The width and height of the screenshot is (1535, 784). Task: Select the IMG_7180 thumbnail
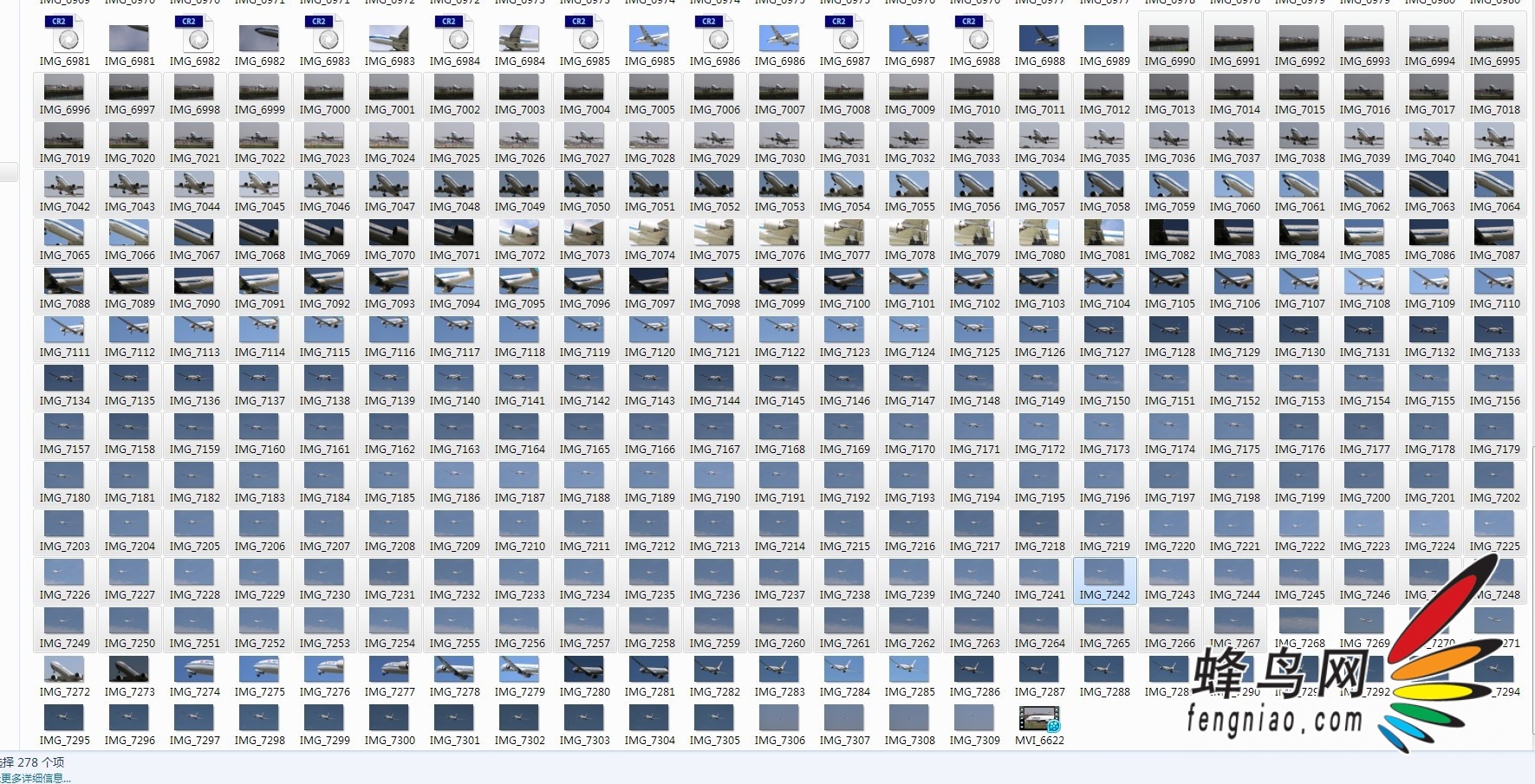(64, 475)
